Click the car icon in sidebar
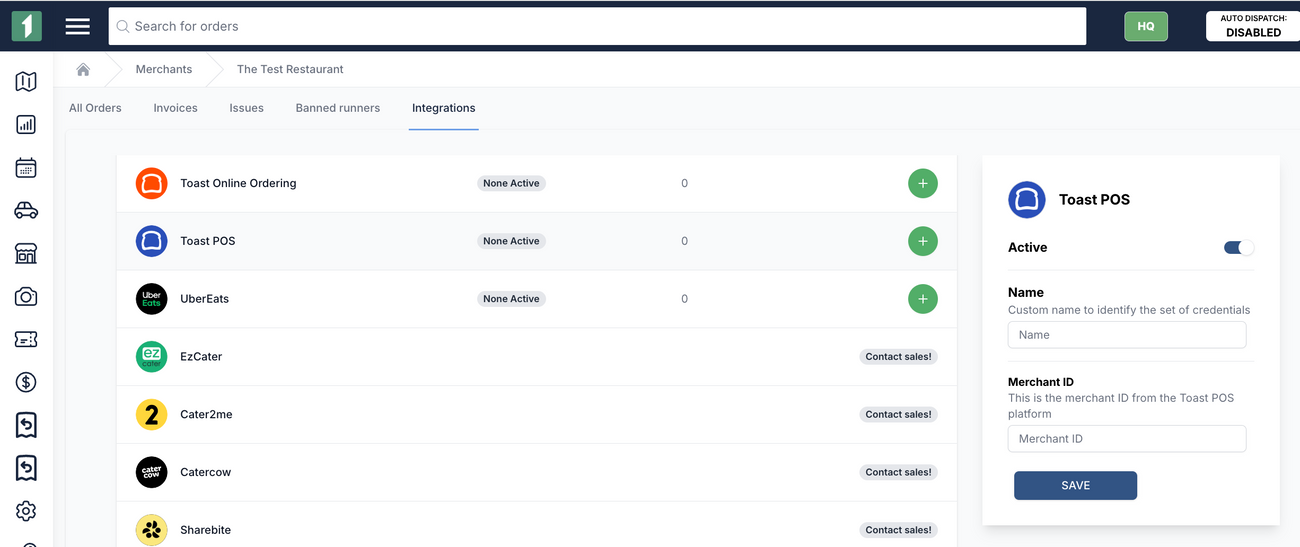The height and width of the screenshot is (547, 1300). pos(26,210)
